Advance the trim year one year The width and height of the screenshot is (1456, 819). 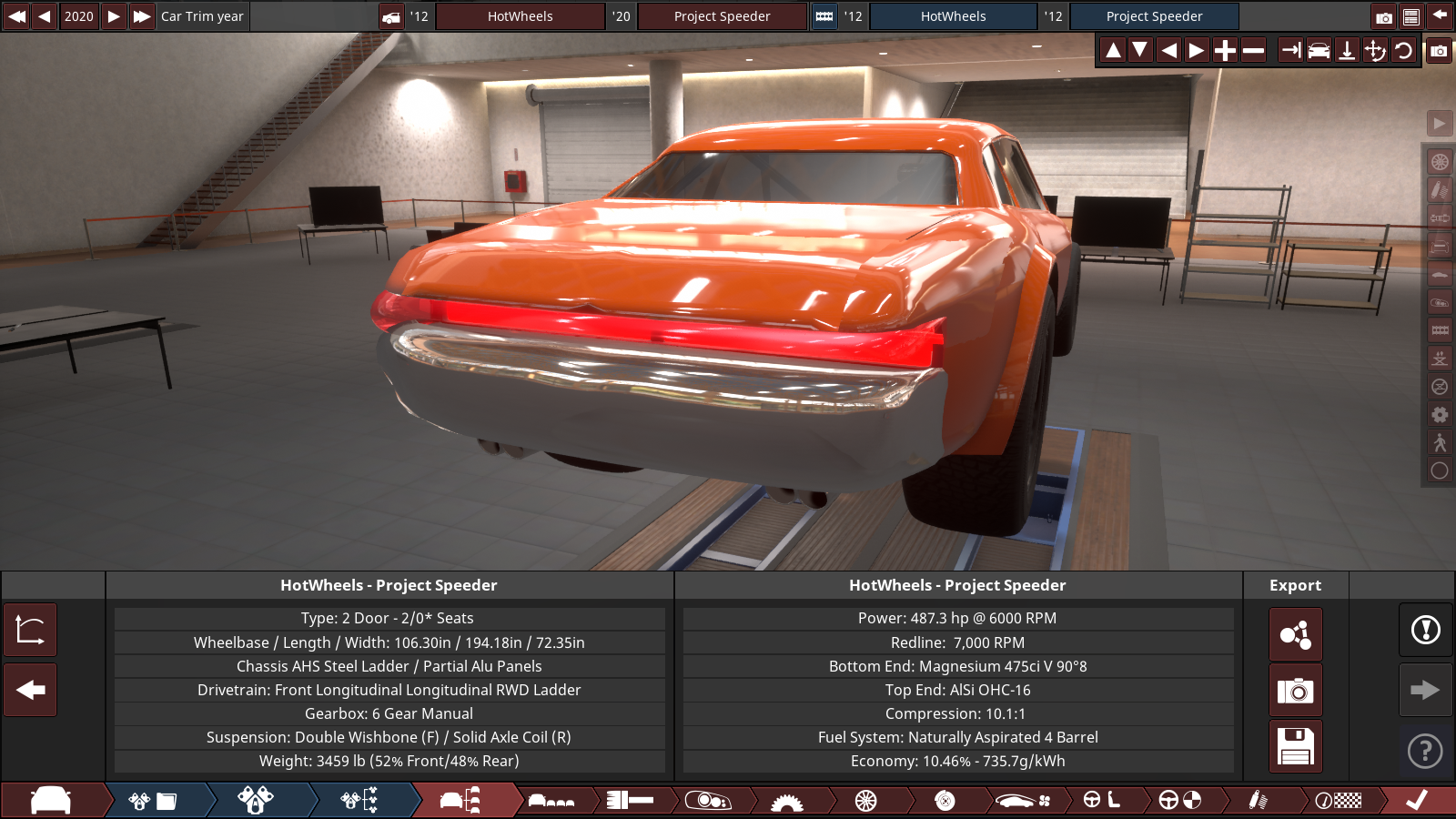[114, 16]
